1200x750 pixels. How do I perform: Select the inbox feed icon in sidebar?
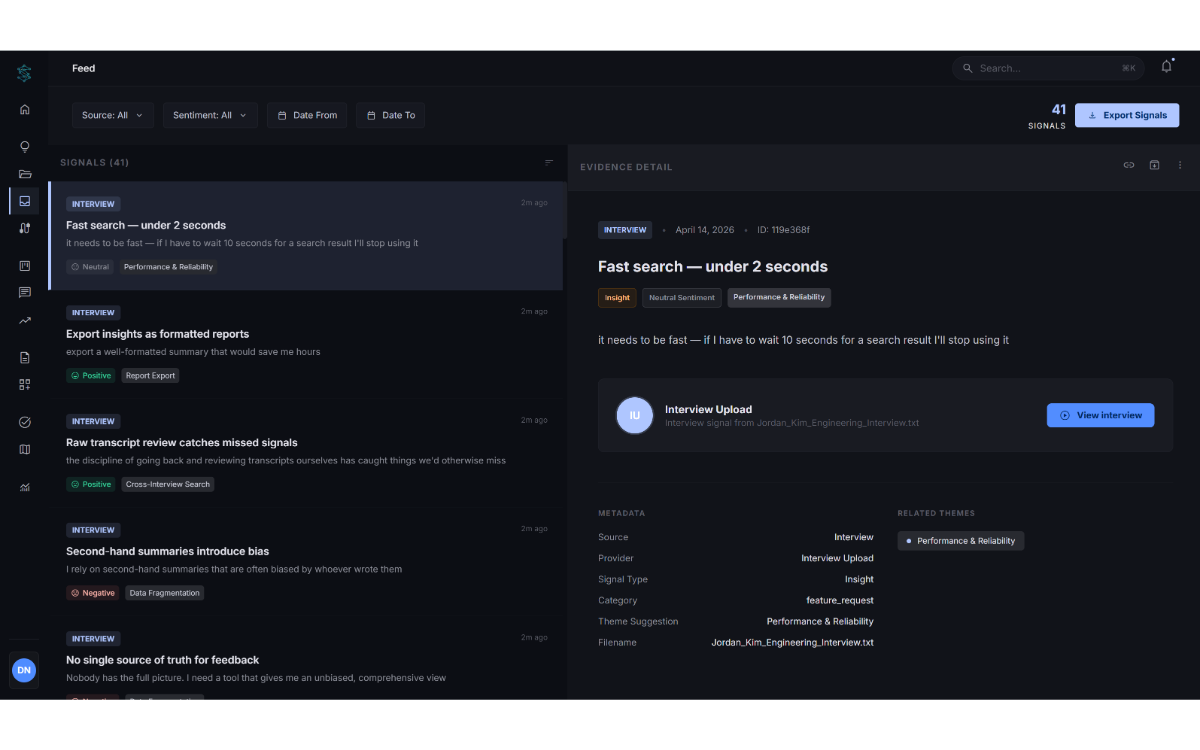pos(24,201)
